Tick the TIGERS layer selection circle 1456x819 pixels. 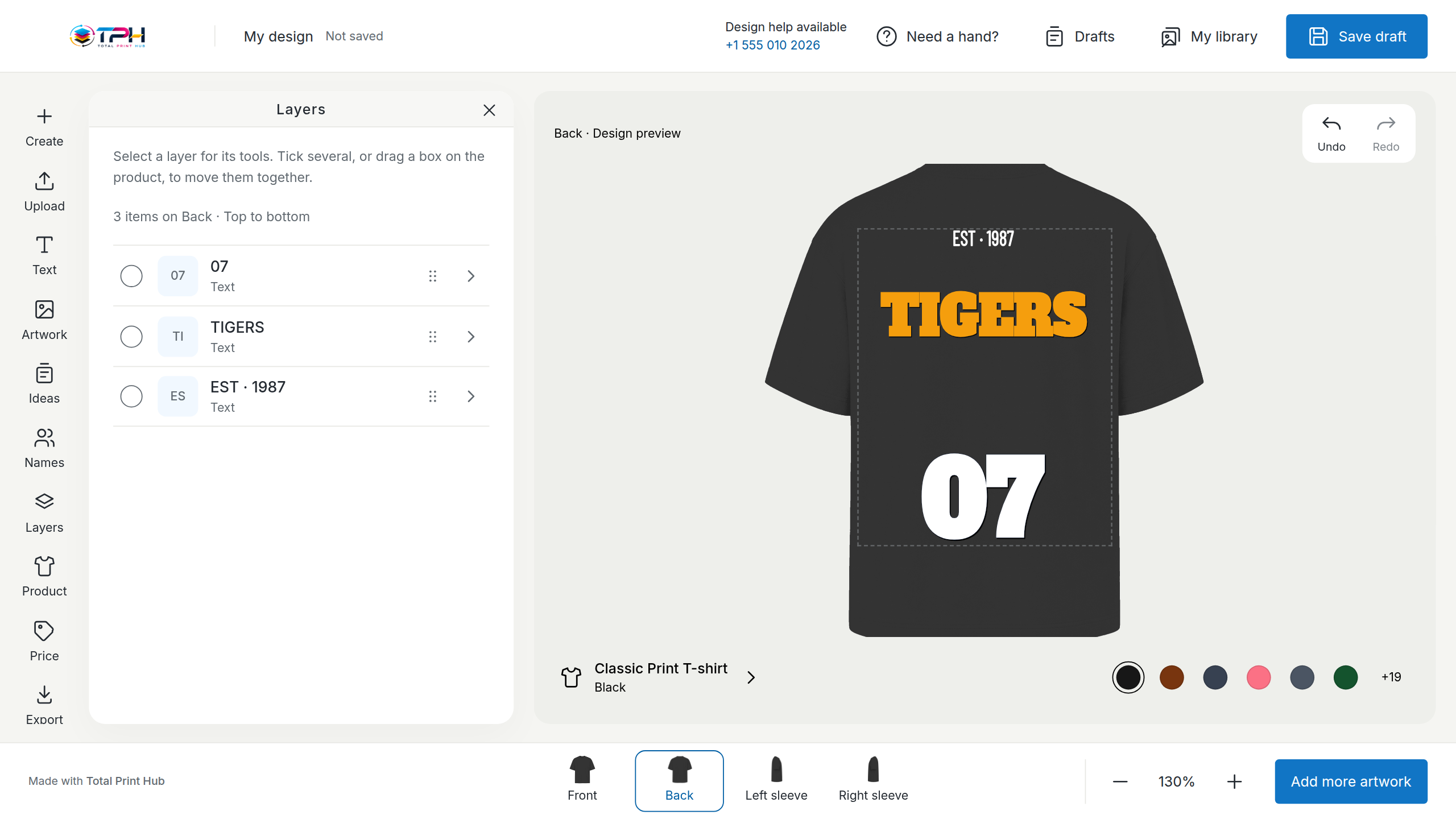(131, 337)
